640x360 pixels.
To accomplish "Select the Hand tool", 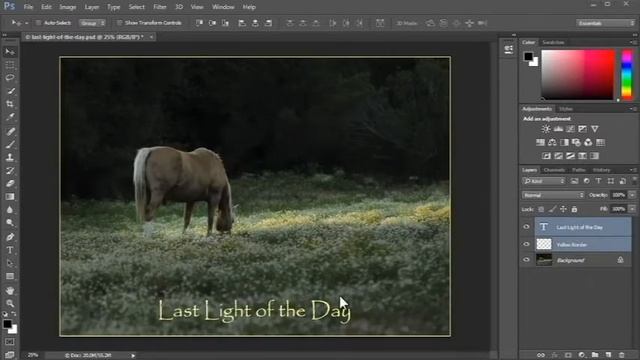I will click(x=10, y=291).
